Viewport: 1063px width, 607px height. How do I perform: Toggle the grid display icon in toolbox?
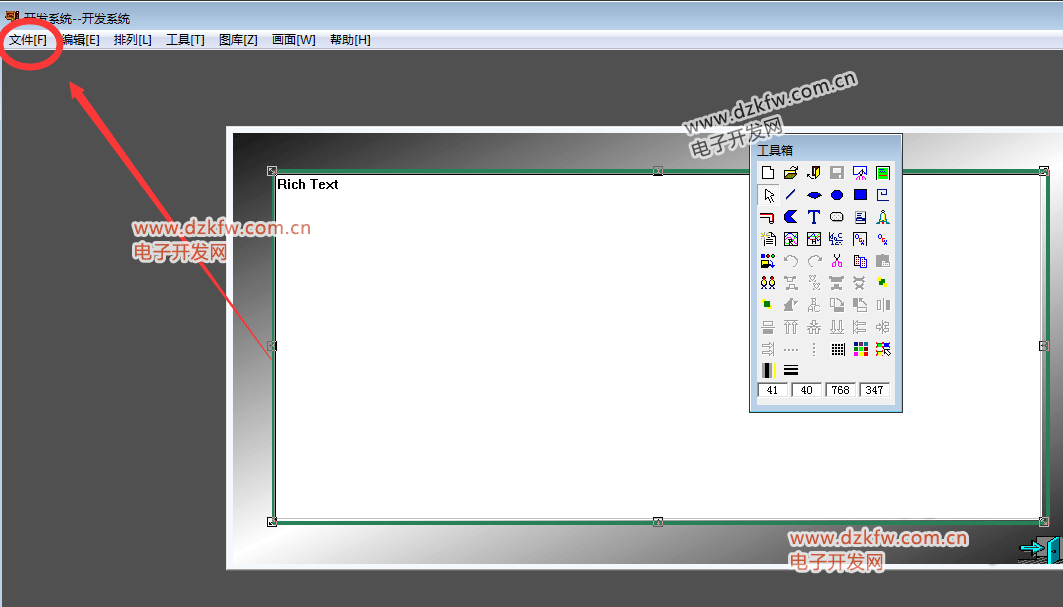point(838,349)
